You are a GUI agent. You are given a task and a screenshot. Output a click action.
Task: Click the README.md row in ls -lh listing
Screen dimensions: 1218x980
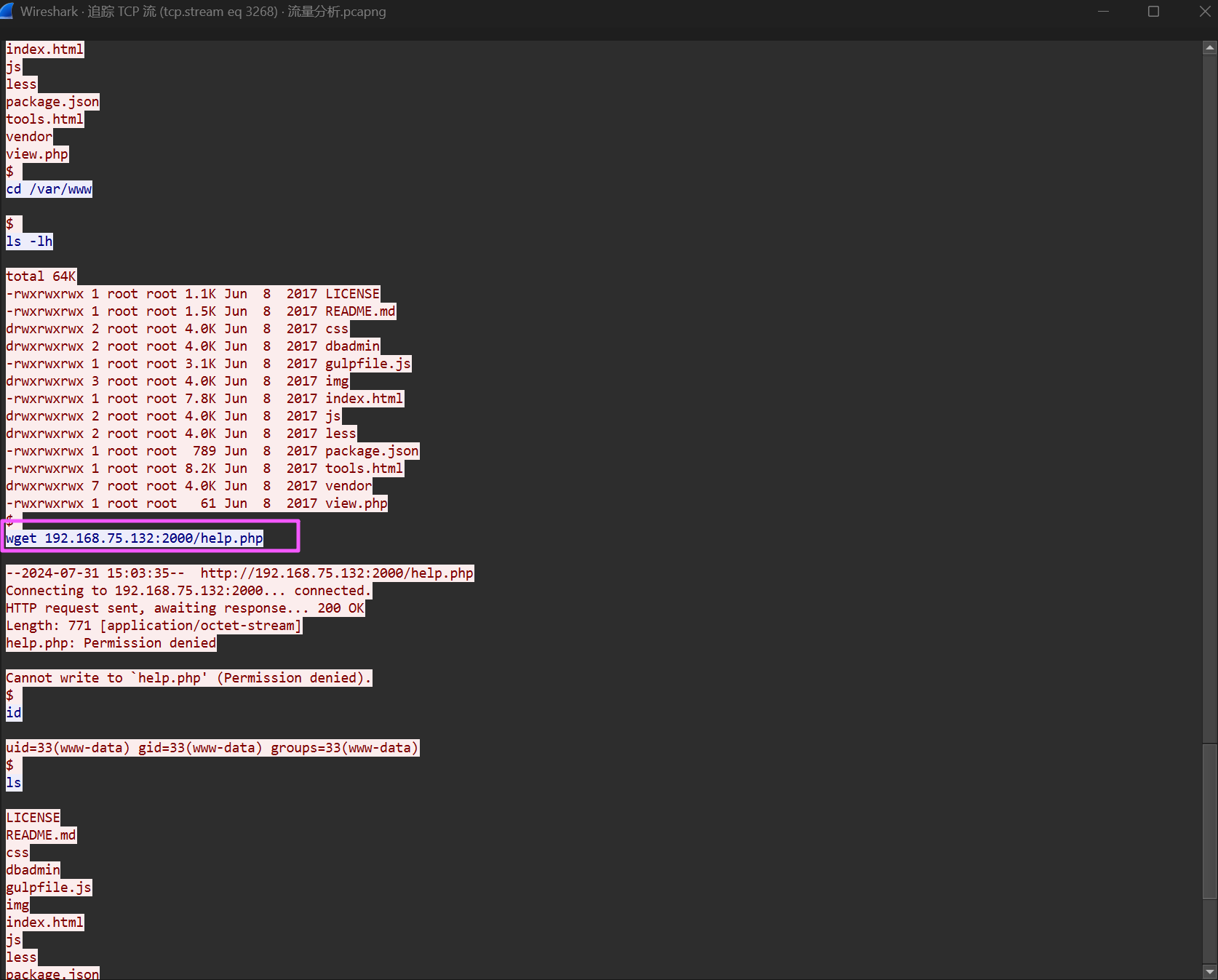click(202, 311)
